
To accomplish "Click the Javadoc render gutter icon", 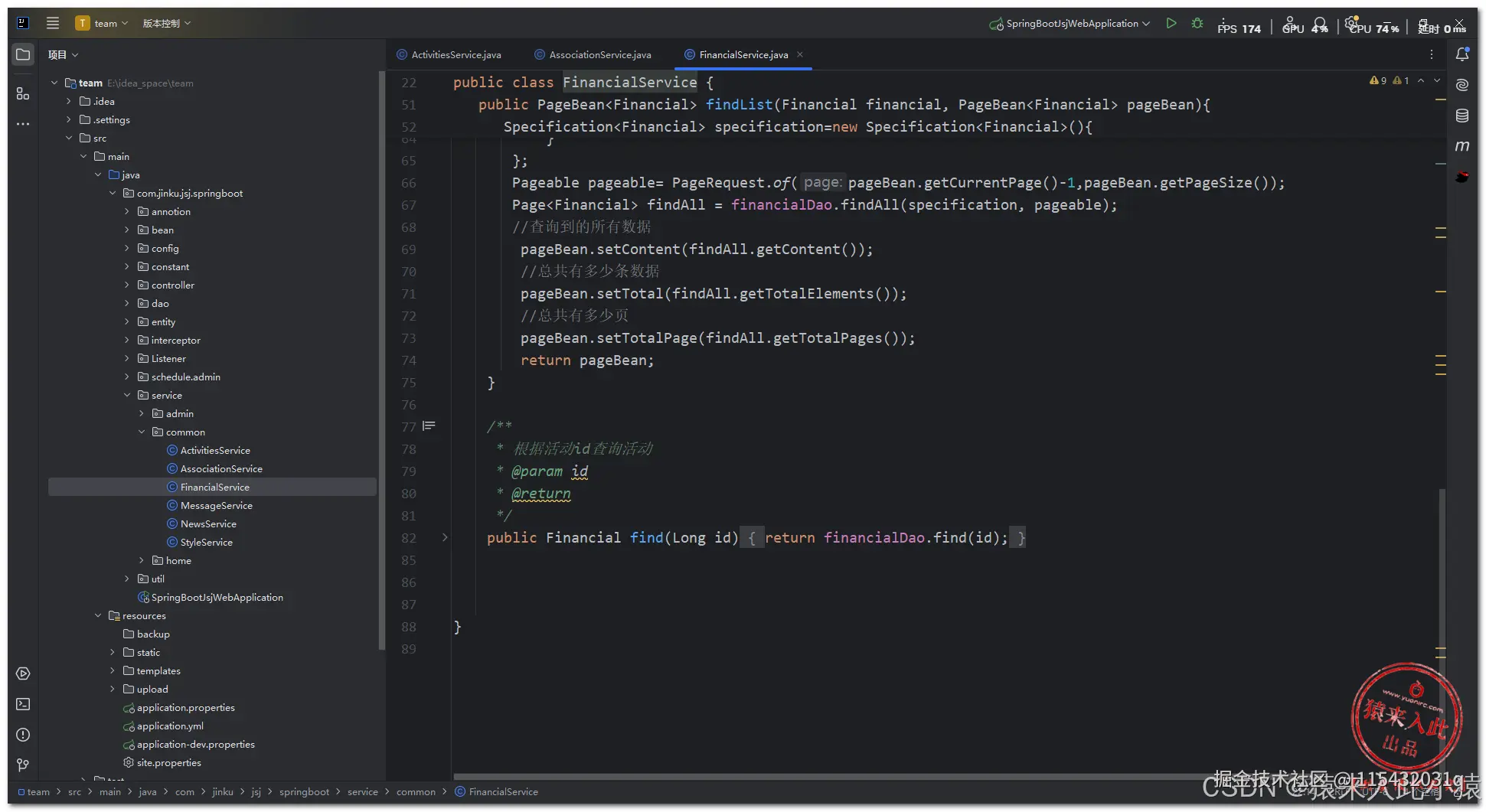I will coord(429,426).
